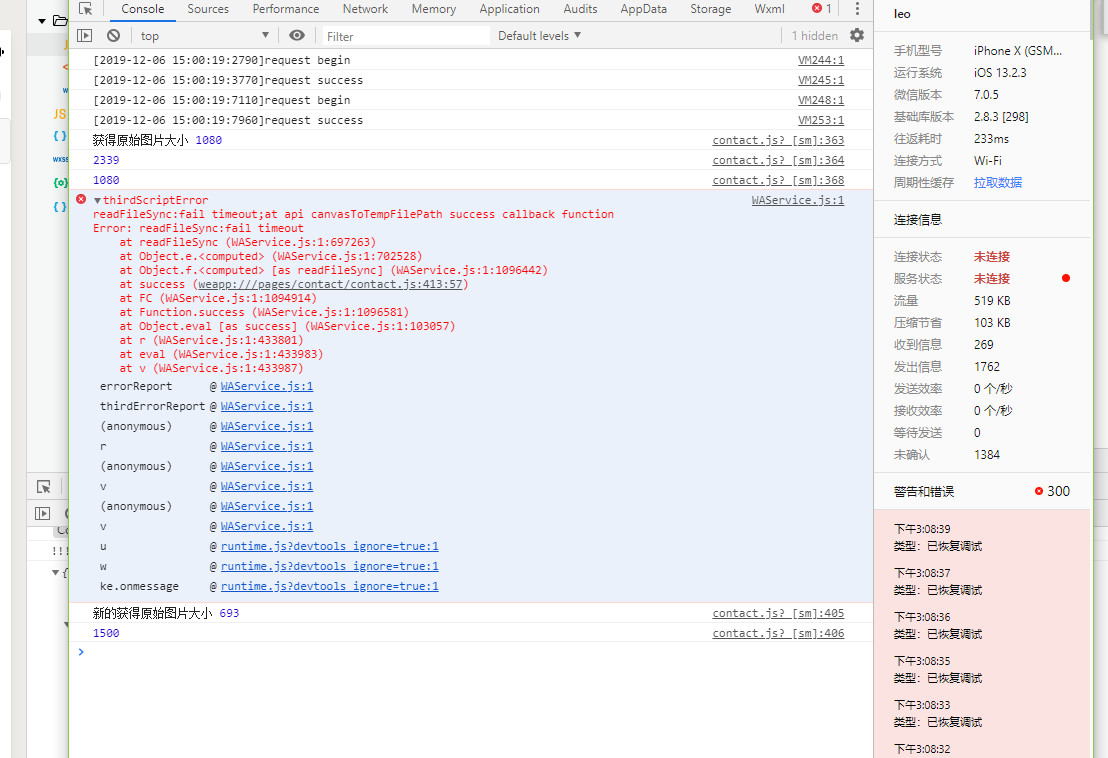The image size is (1108, 758).
Task: Open source link VM248:1
Action: click(x=821, y=100)
